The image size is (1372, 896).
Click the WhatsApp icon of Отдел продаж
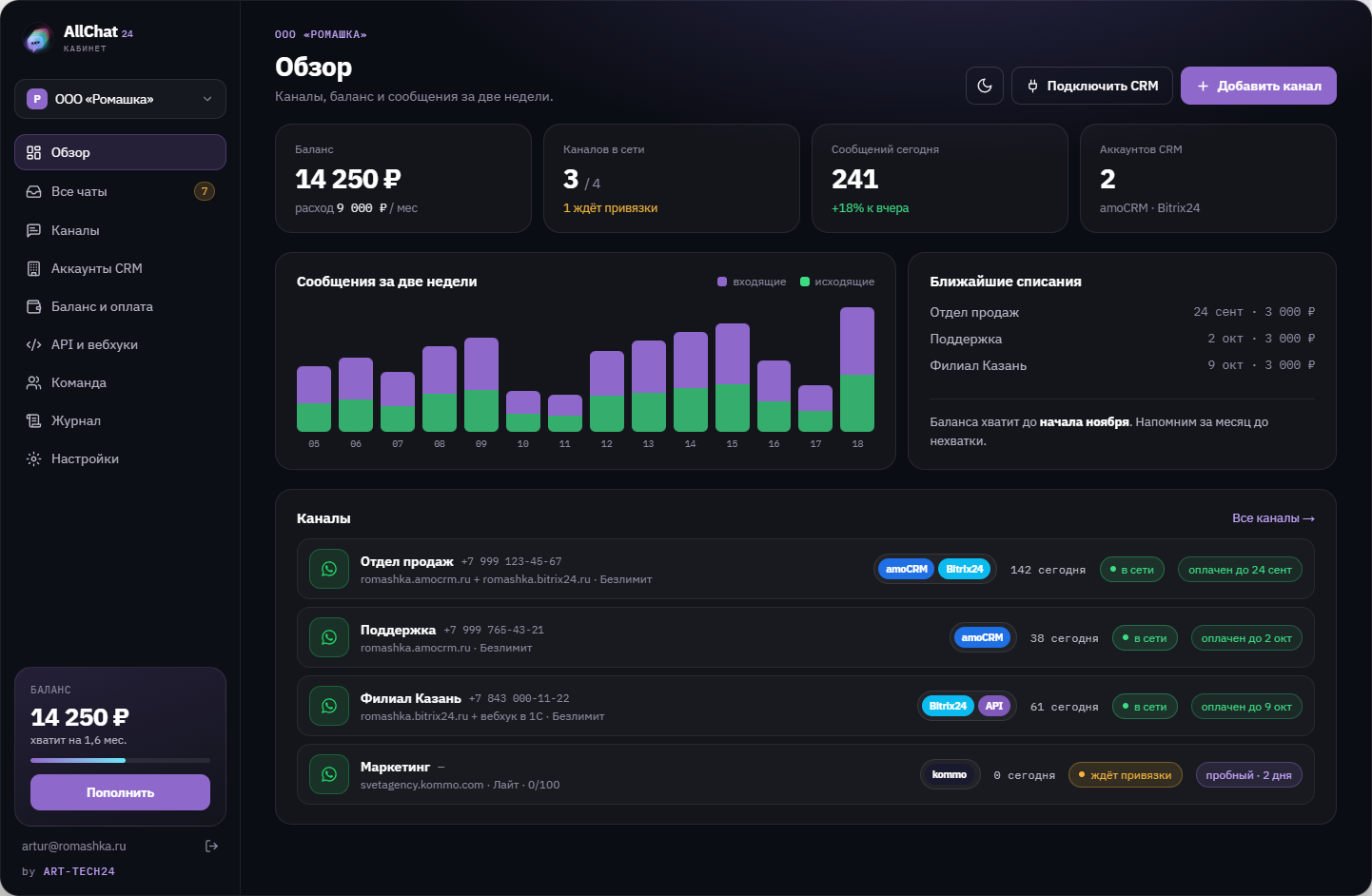[329, 569]
